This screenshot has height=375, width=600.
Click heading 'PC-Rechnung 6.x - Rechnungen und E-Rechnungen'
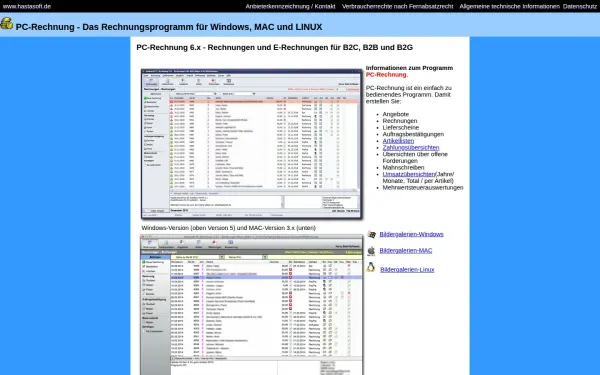click(274, 47)
